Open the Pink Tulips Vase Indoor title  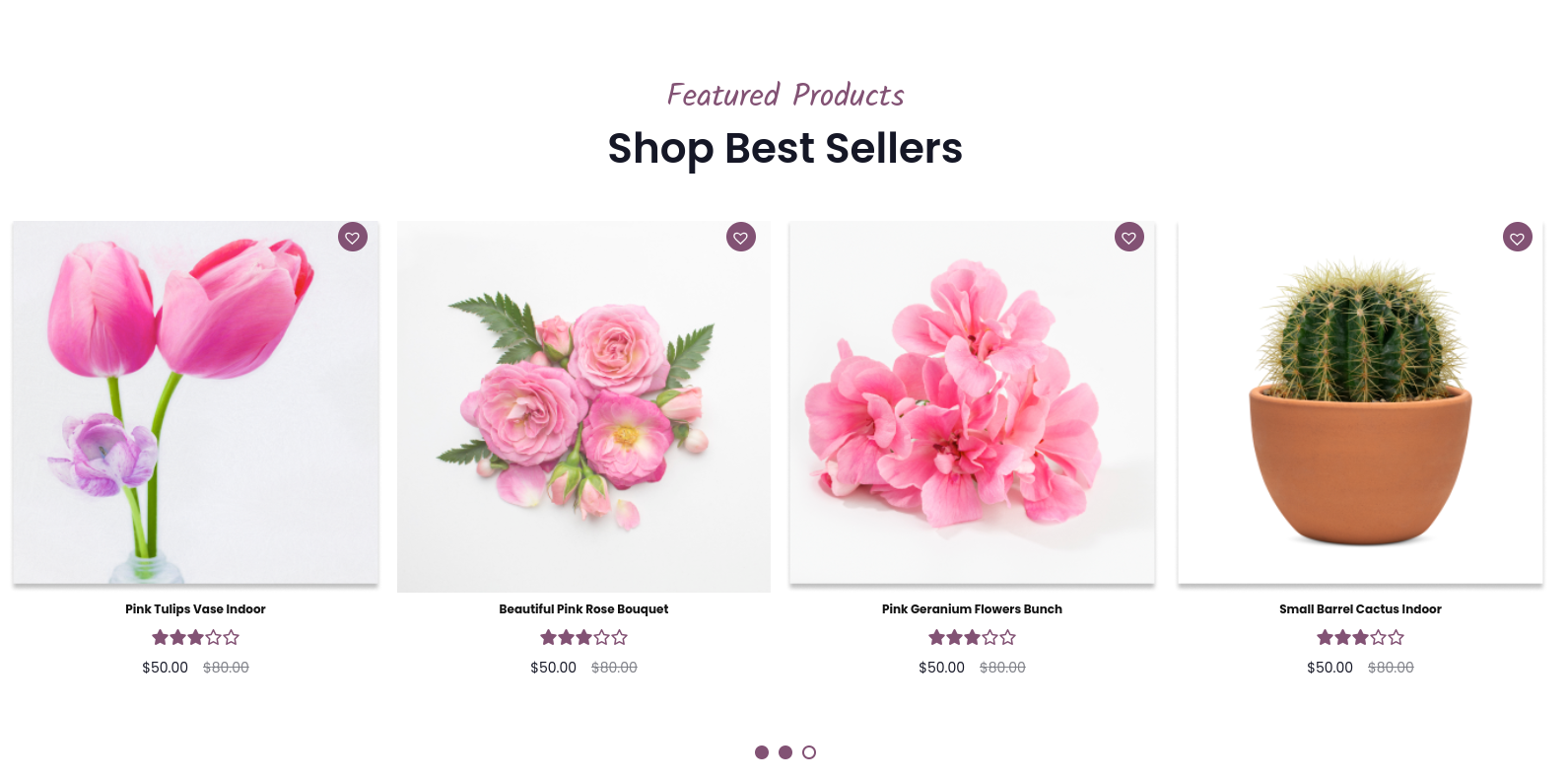click(x=195, y=609)
